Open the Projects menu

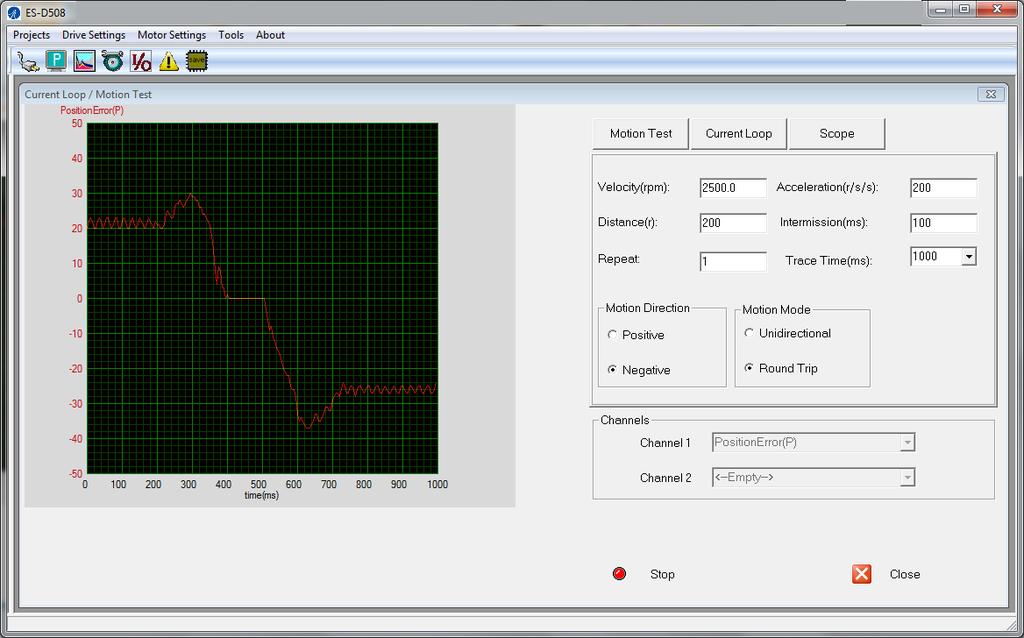[x=31, y=35]
